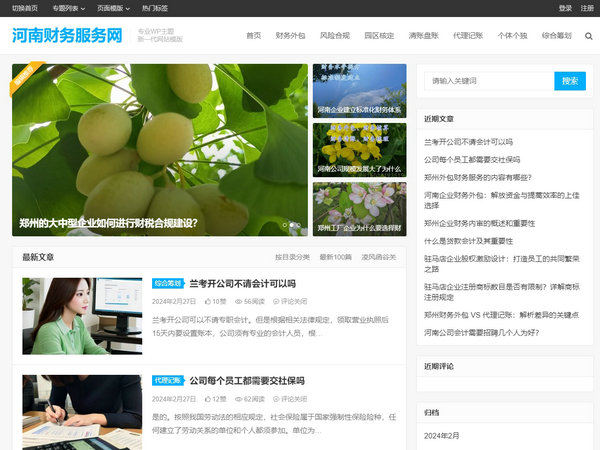Open 清账盘账 navigation item
Viewport: 600px width, 450px height.
click(x=424, y=36)
